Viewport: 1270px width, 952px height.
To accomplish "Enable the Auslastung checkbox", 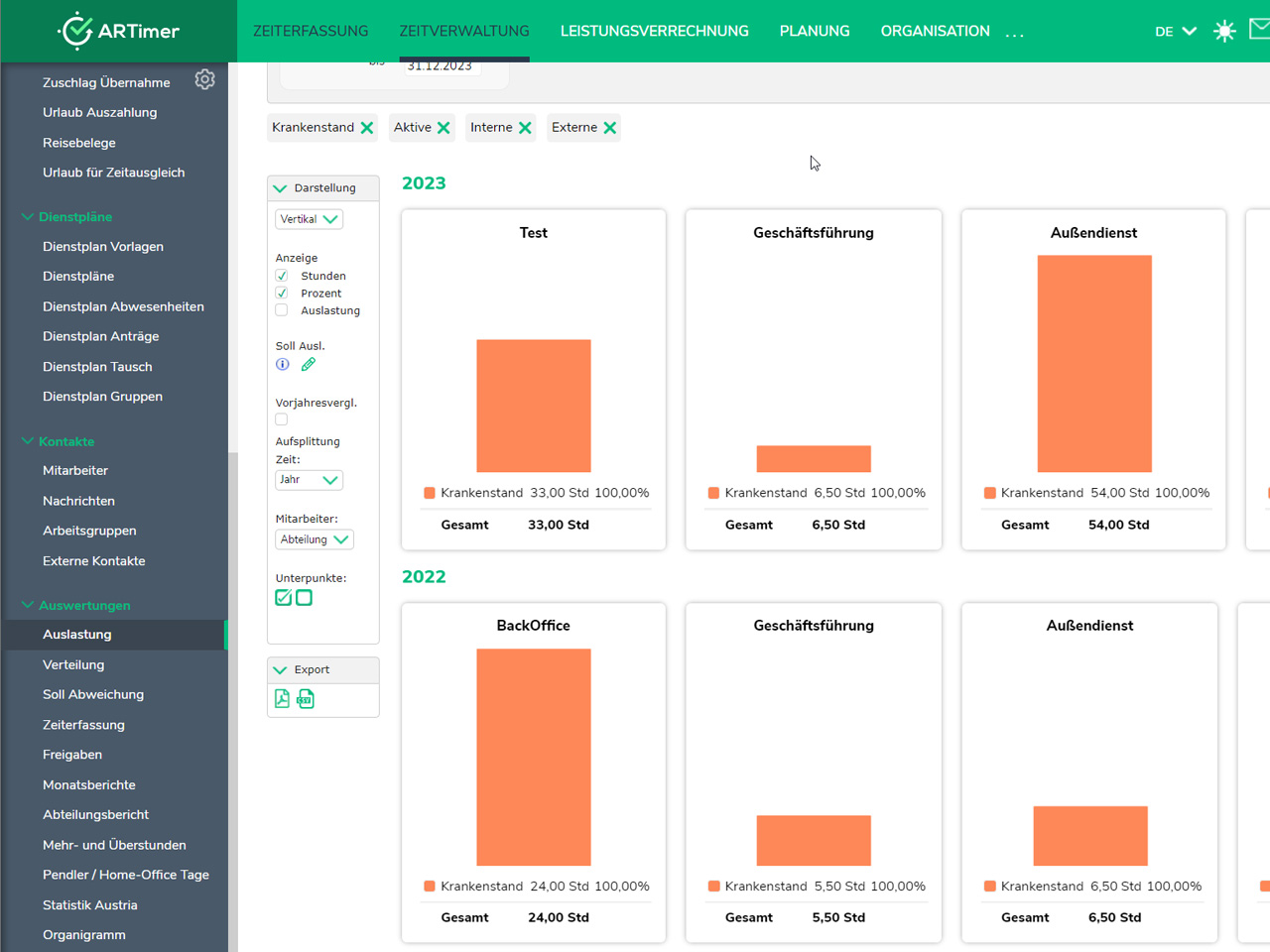I will [x=282, y=310].
